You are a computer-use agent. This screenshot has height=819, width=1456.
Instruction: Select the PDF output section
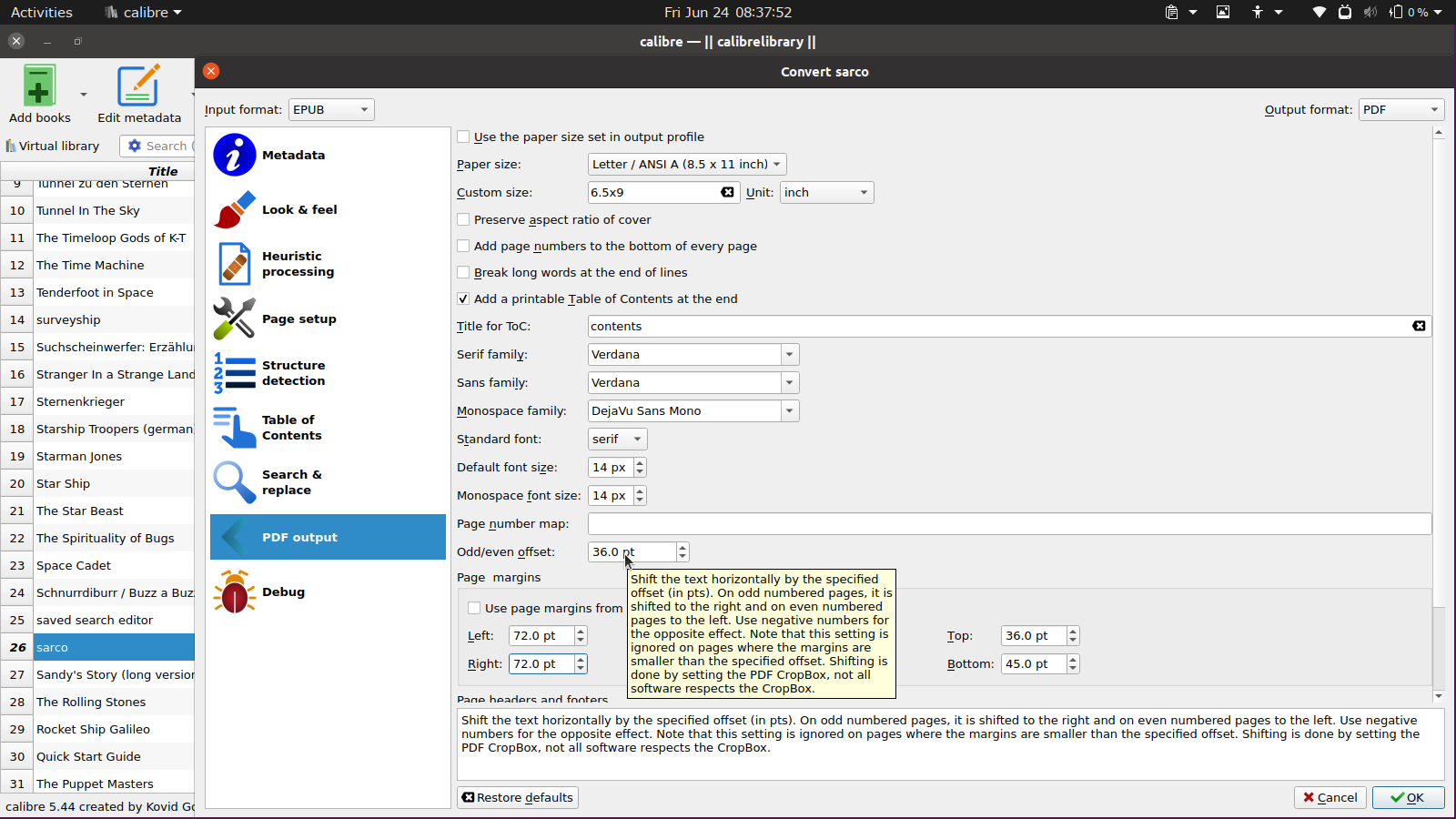tap(328, 537)
